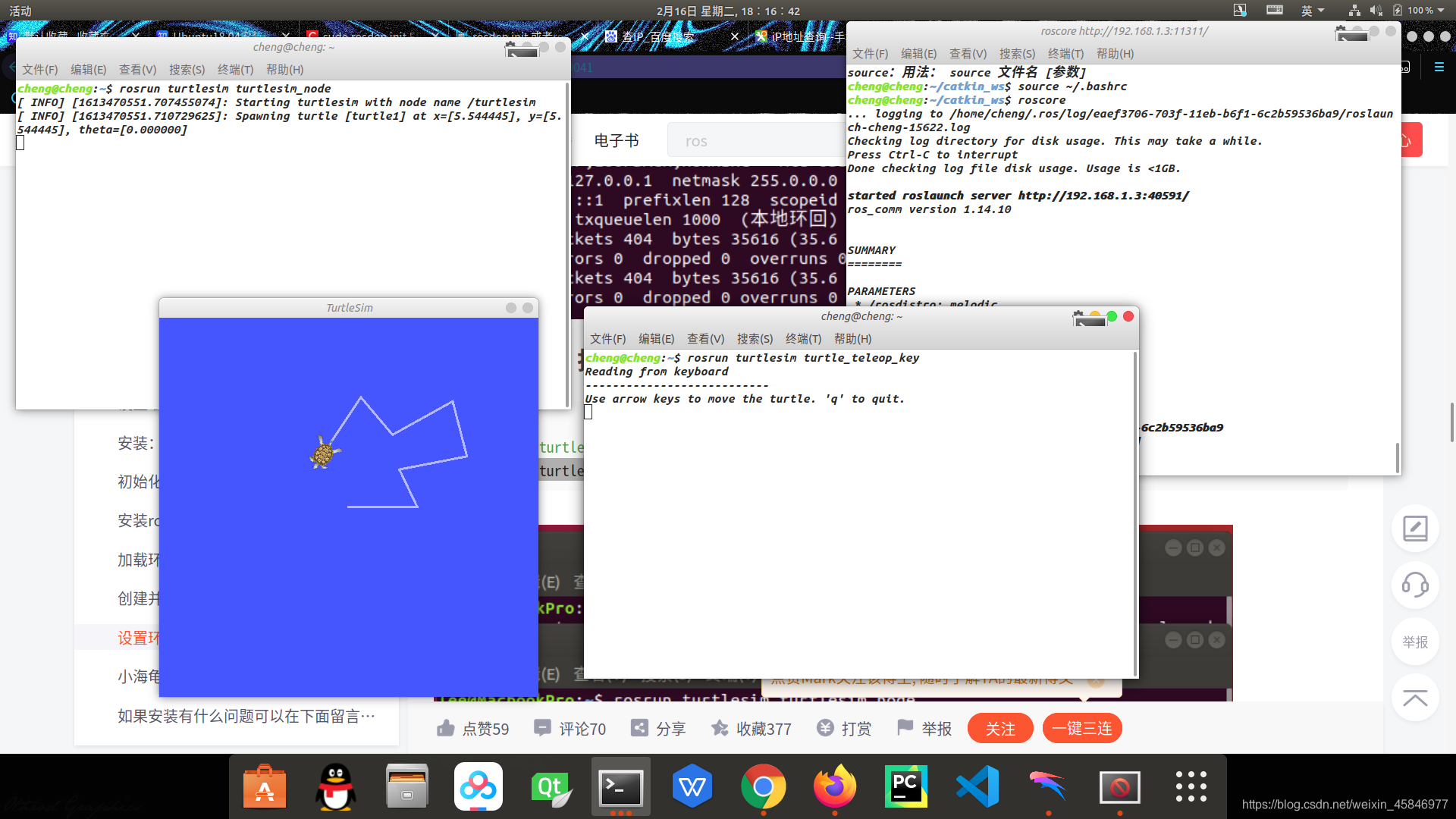
Task: Open the headset customer service button
Action: pyautogui.click(x=1414, y=585)
